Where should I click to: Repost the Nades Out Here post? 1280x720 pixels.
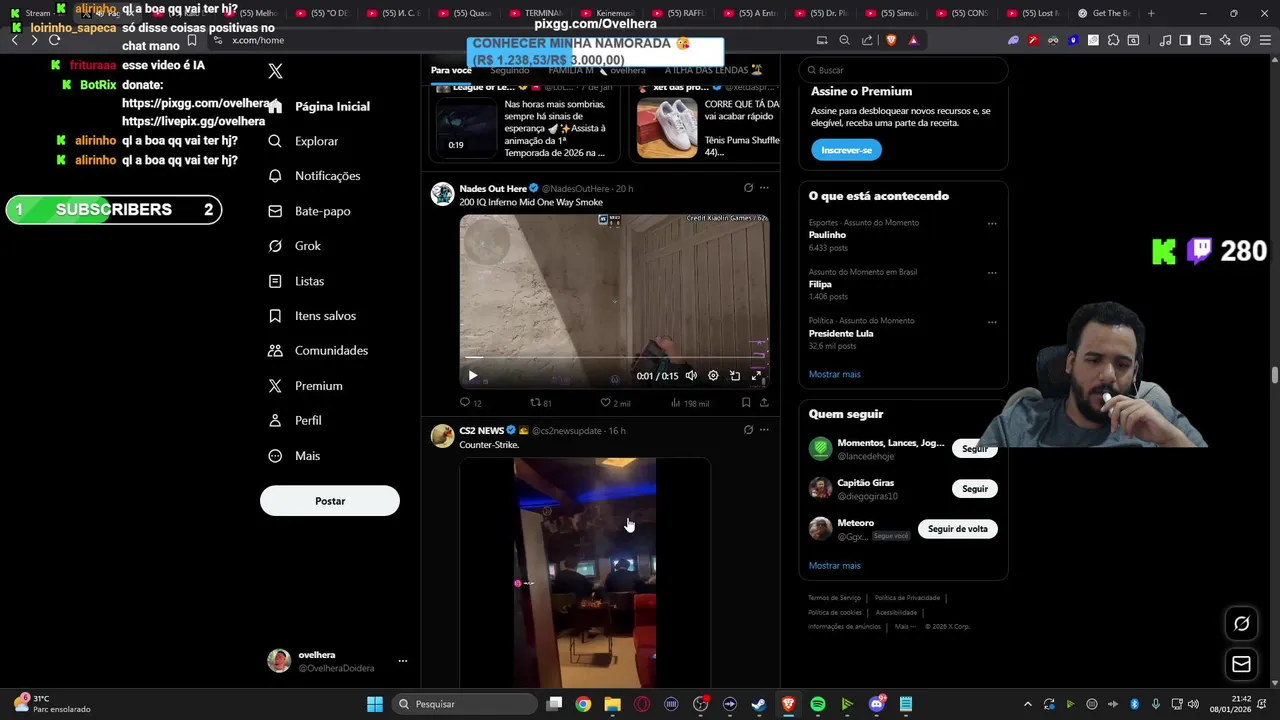pyautogui.click(x=540, y=403)
